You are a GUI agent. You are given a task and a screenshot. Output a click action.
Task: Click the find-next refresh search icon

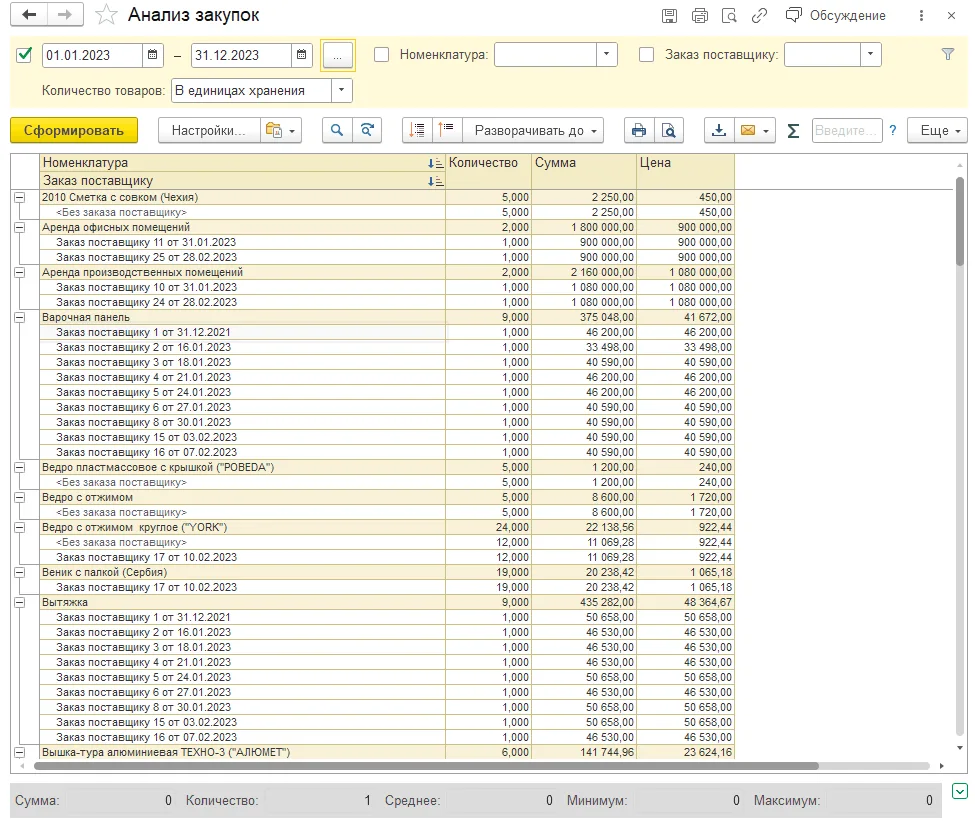[x=367, y=131]
